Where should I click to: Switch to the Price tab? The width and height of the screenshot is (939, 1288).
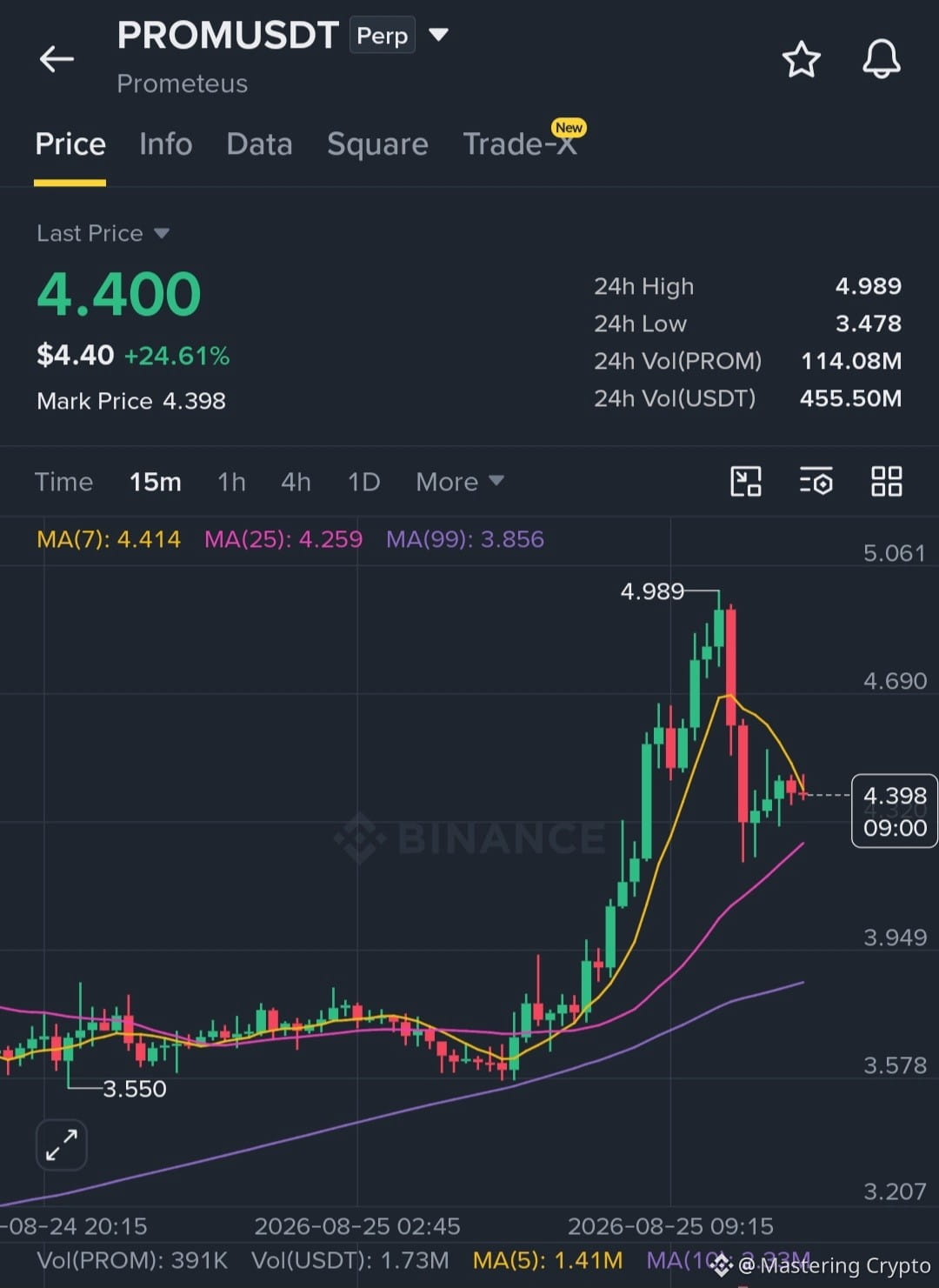coord(70,144)
